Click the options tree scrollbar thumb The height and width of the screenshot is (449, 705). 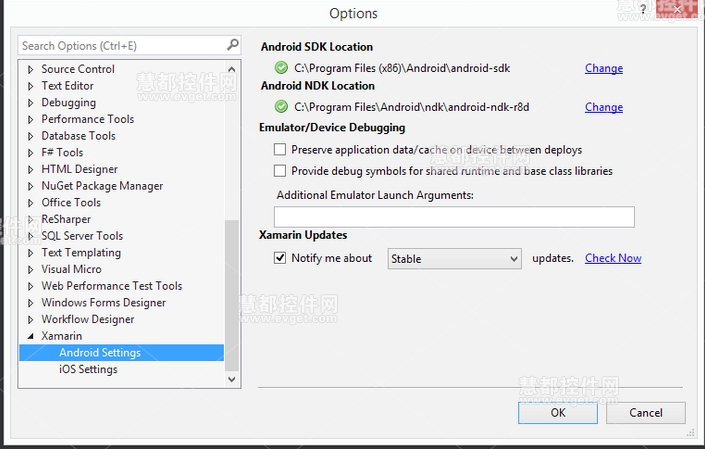tap(232, 296)
